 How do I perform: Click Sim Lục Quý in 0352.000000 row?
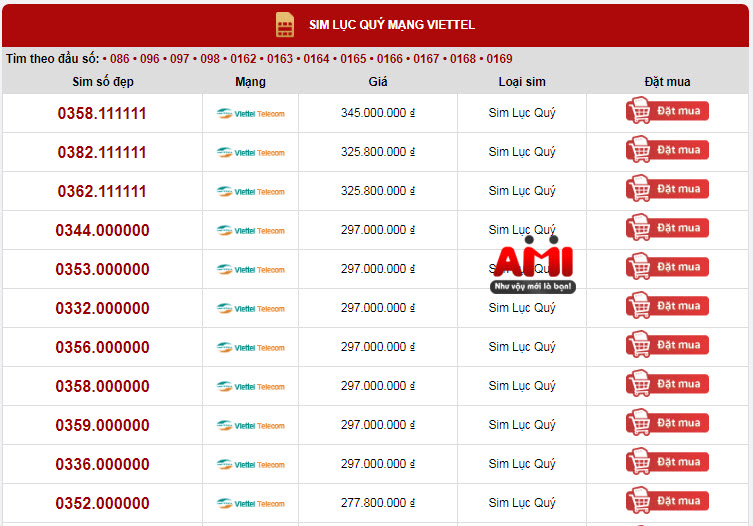522,503
